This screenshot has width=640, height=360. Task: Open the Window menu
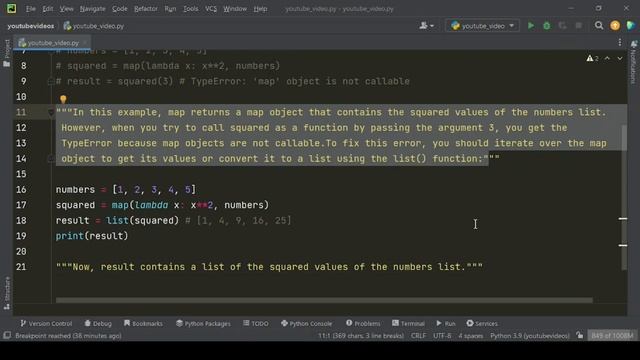[x=235, y=9]
